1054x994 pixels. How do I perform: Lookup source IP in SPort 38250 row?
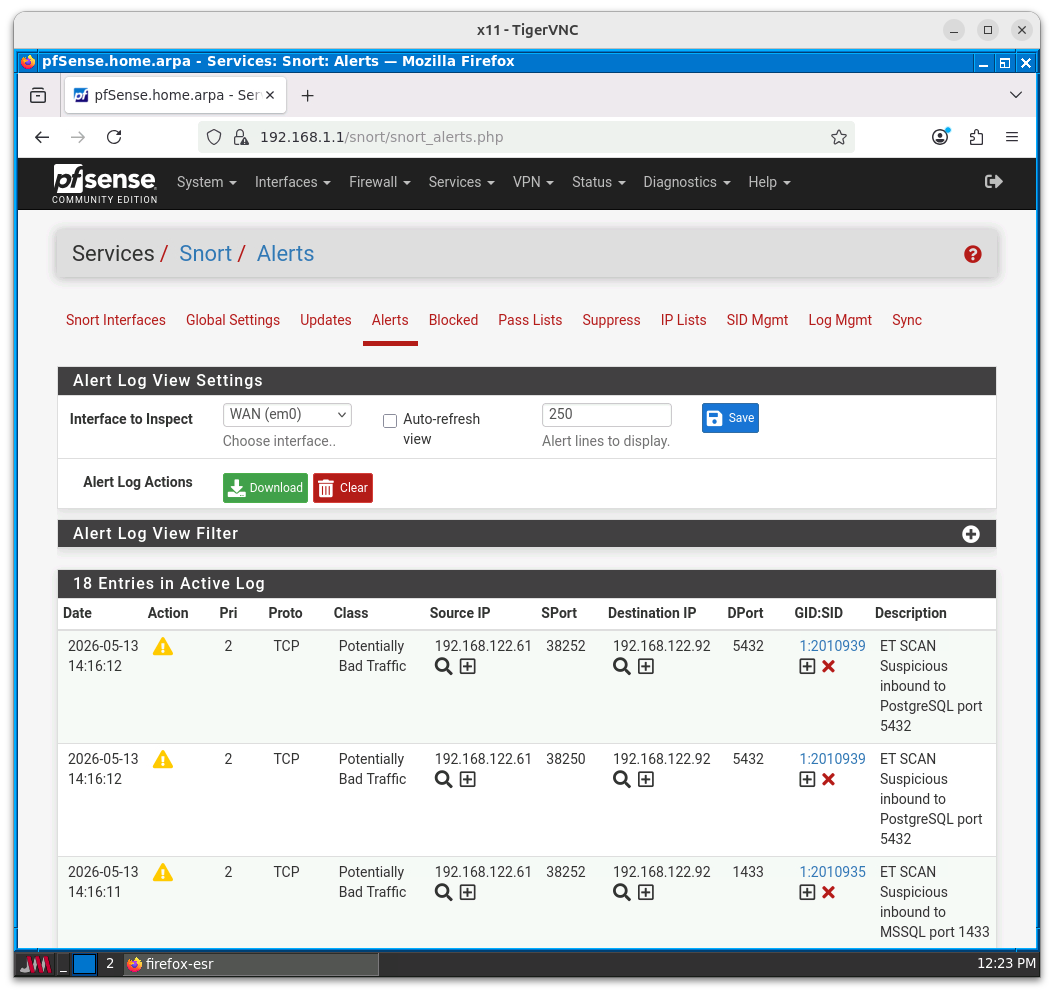tap(444, 780)
